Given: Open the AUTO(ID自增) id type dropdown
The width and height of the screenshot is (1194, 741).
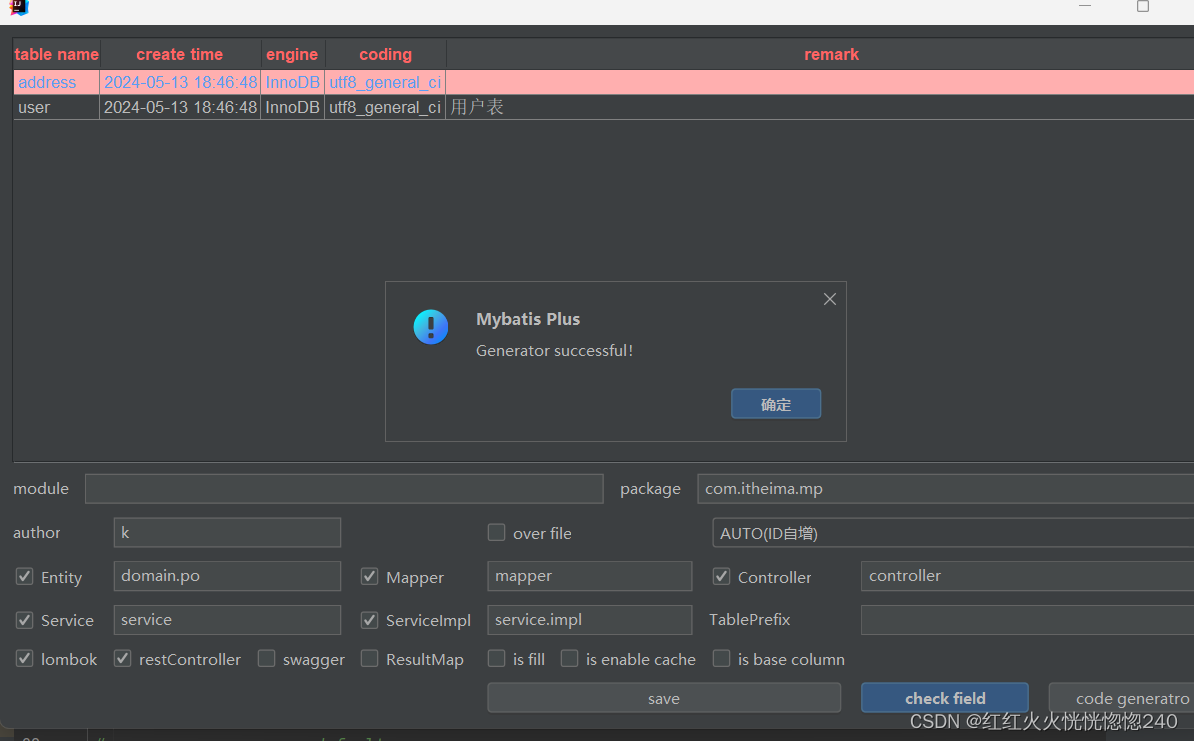Looking at the screenshot, I should [953, 533].
